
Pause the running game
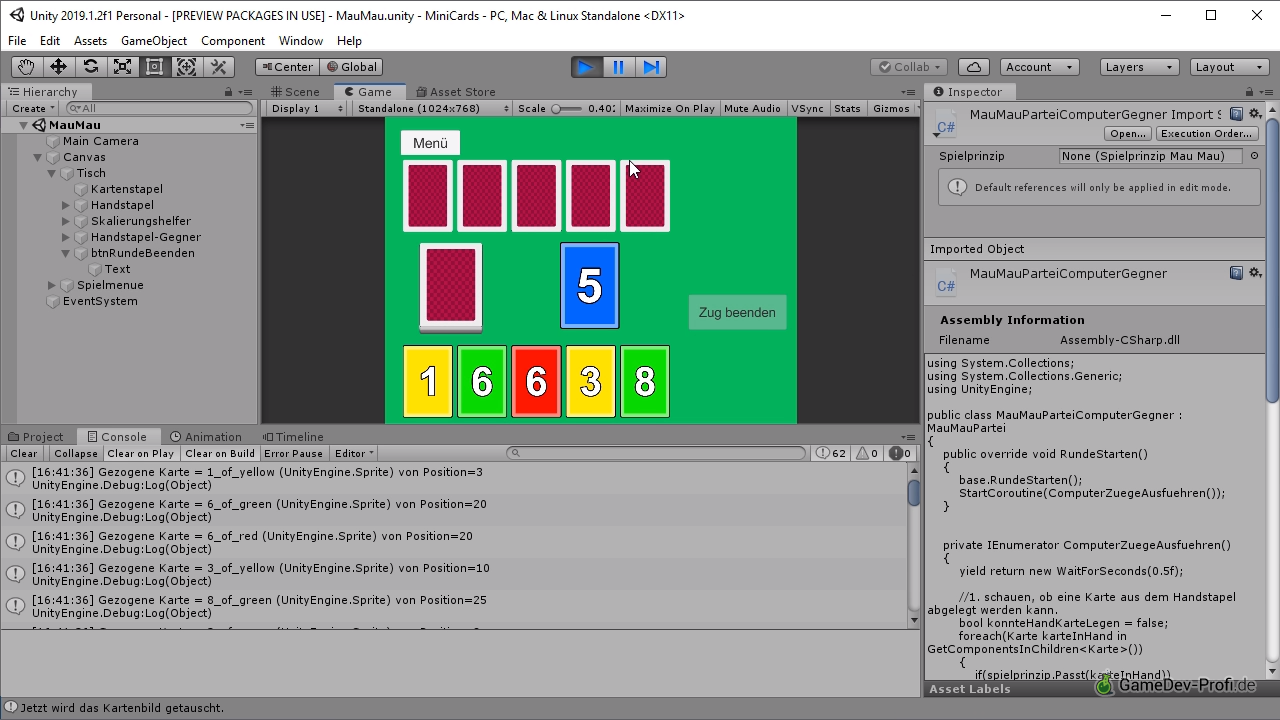(618, 67)
